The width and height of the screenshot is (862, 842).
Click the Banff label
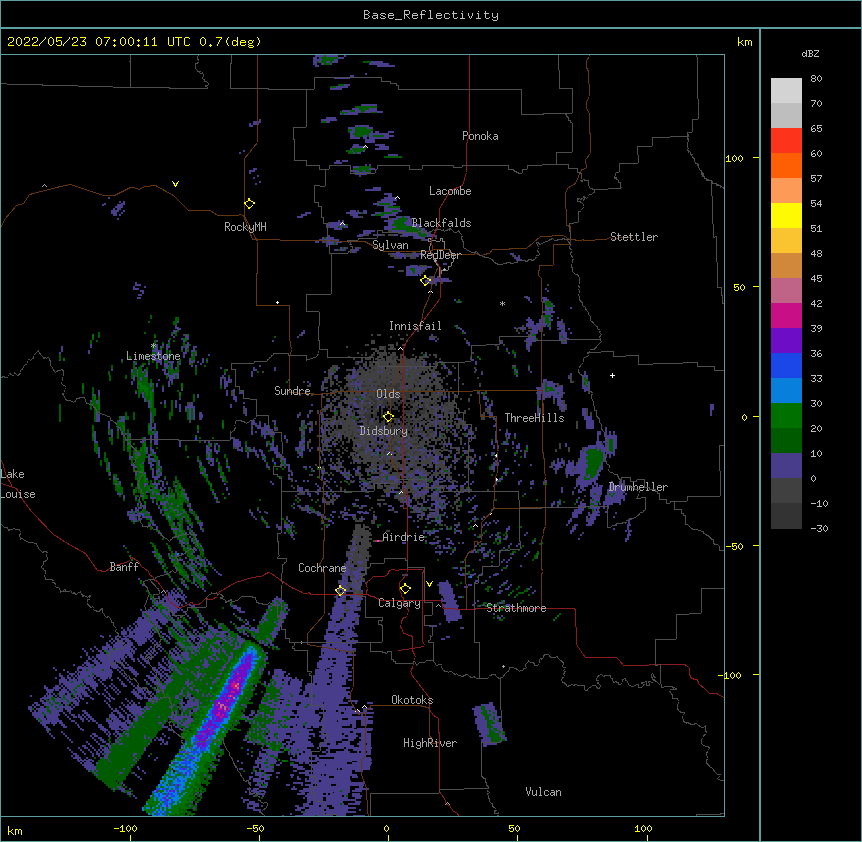[x=124, y=567]
